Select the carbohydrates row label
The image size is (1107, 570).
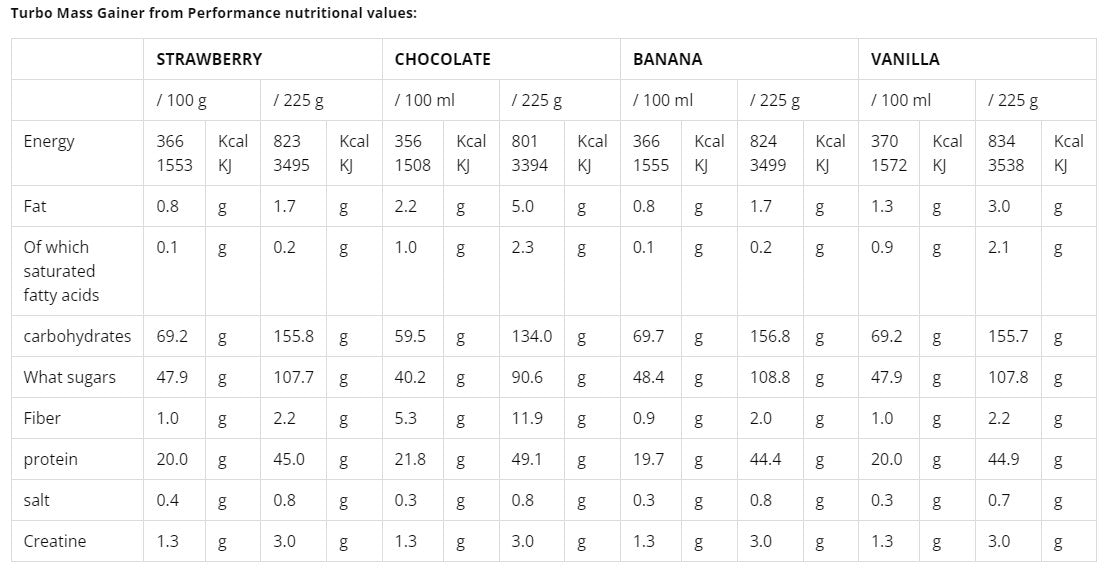(x=77, y=336)
